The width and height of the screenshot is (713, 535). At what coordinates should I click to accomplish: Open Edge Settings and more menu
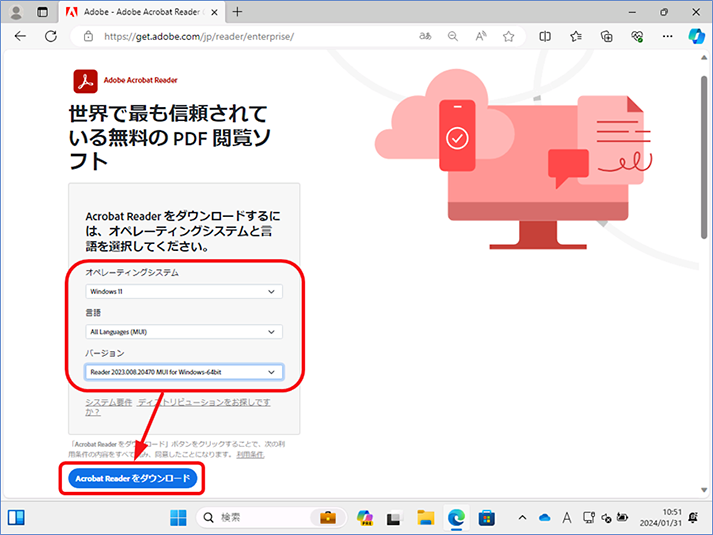667,36
